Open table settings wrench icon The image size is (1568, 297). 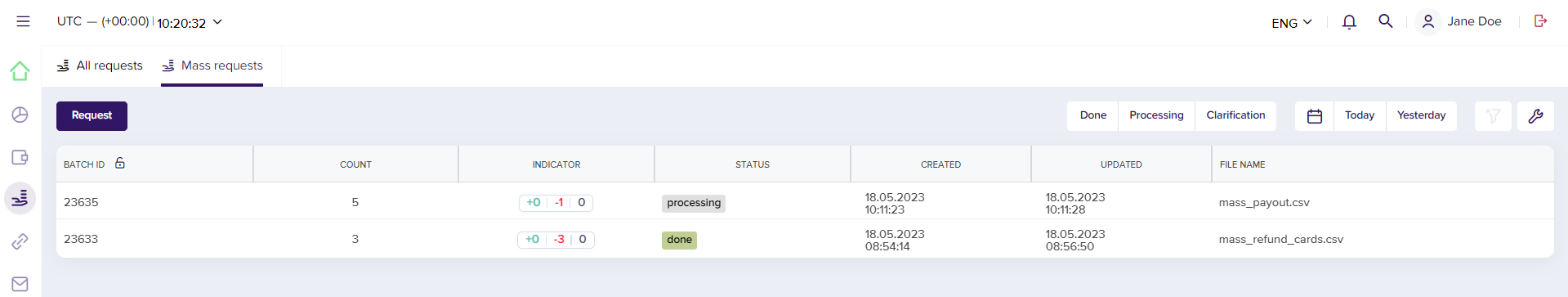(x=1535, y=116)
